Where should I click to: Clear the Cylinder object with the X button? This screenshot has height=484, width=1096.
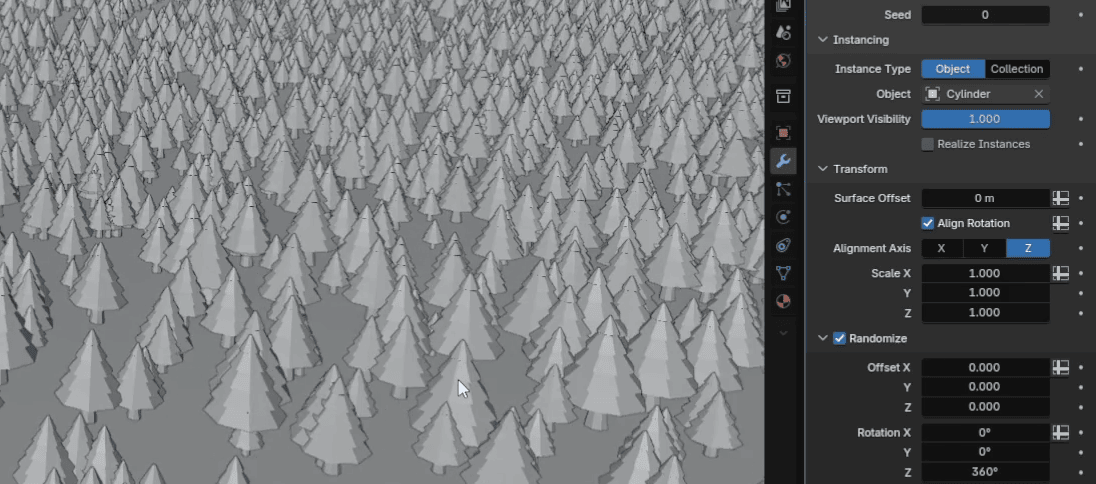click(1038, 94)
